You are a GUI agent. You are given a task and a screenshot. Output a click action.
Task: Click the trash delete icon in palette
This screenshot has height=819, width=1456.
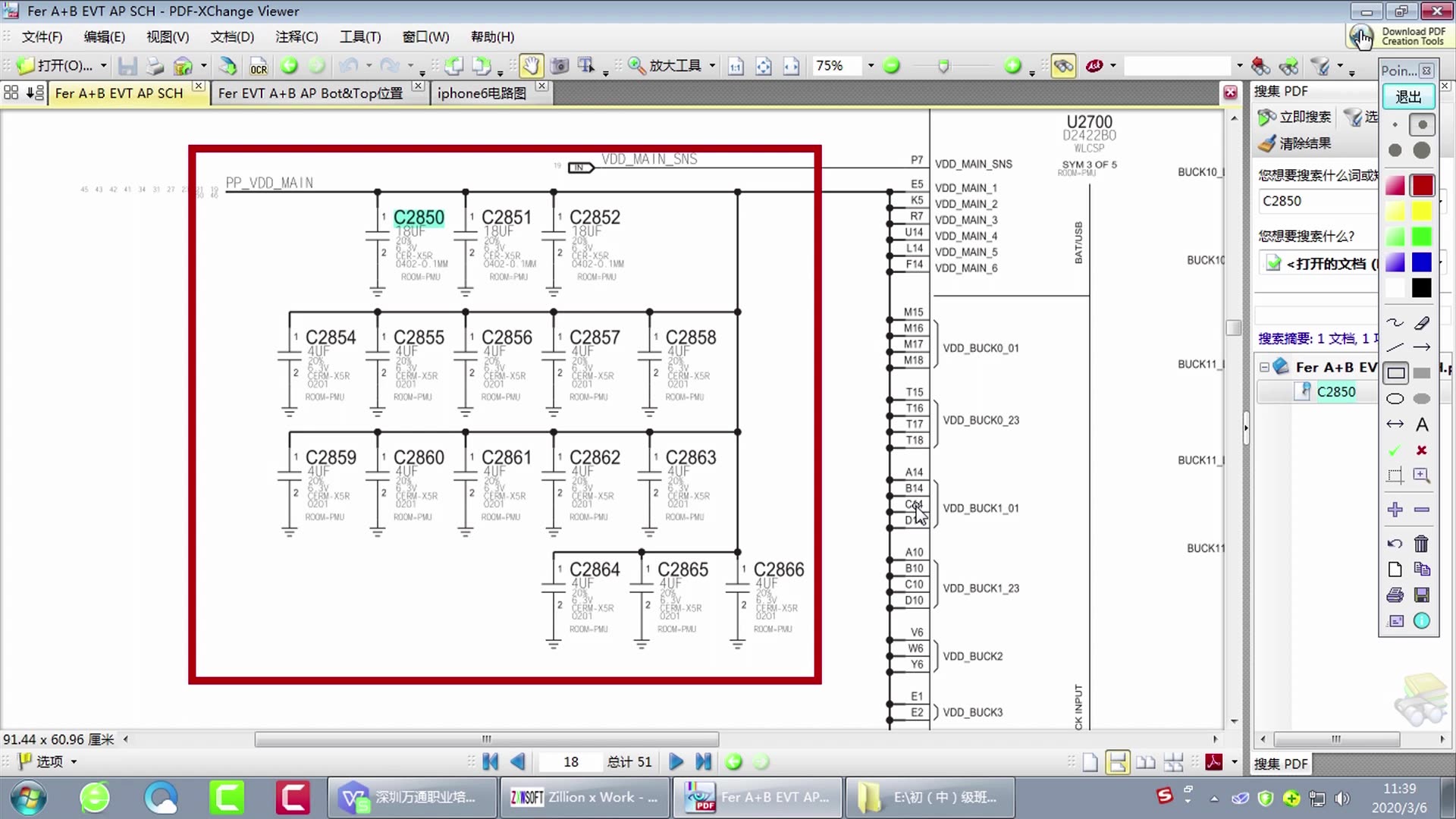coord(1421,544)
